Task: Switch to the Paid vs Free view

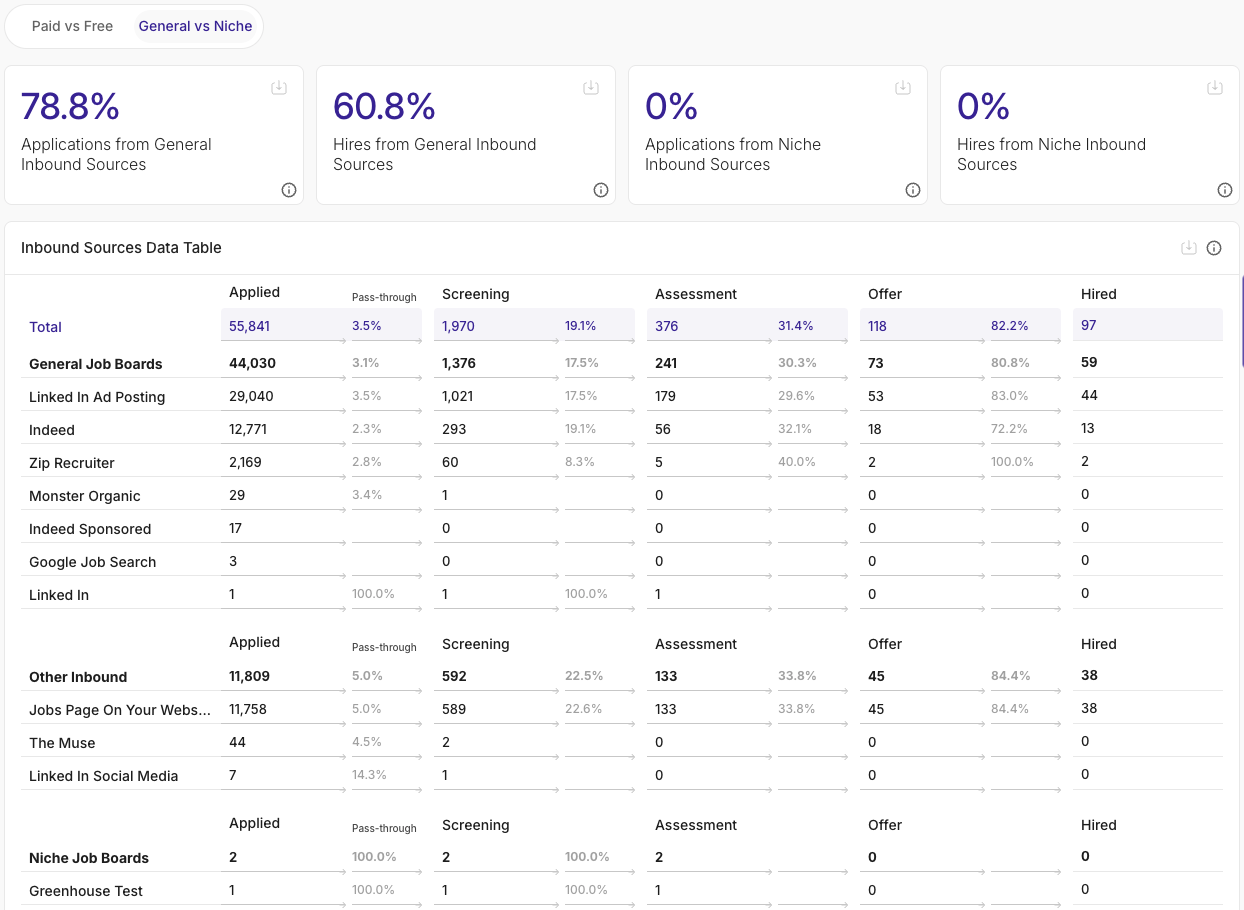Action: (72, 26)
